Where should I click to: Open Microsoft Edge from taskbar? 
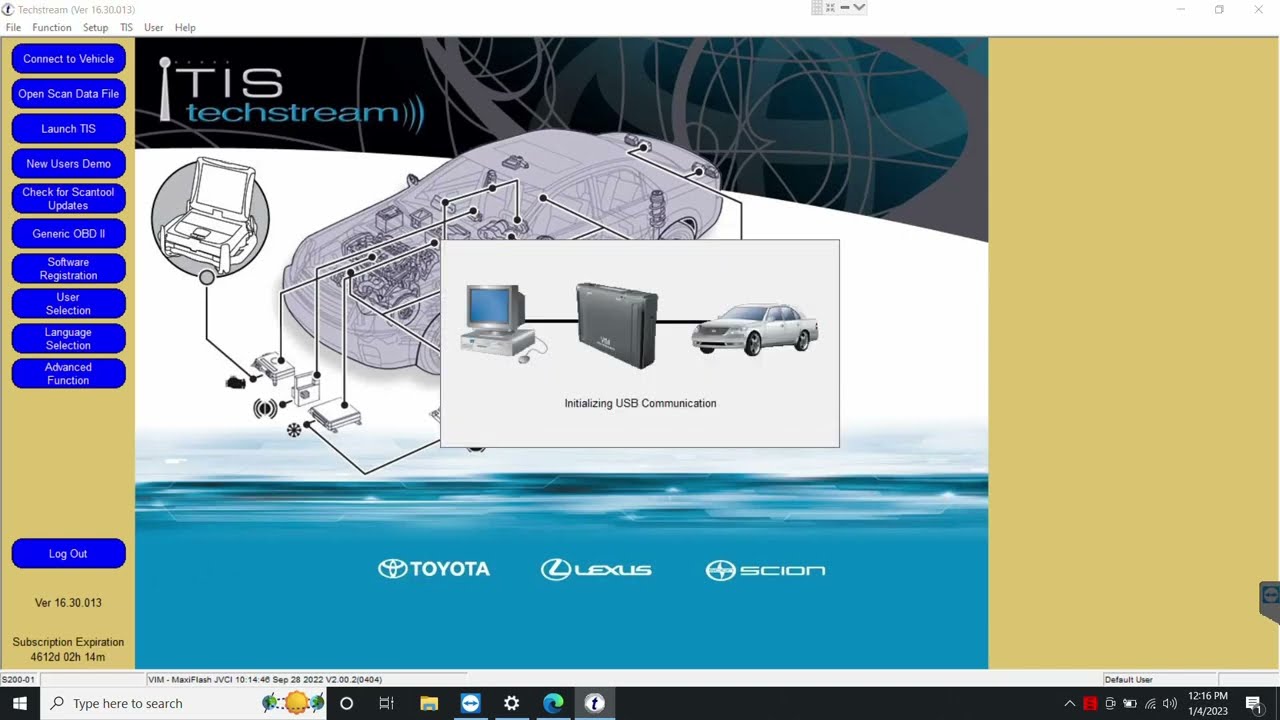553,703
